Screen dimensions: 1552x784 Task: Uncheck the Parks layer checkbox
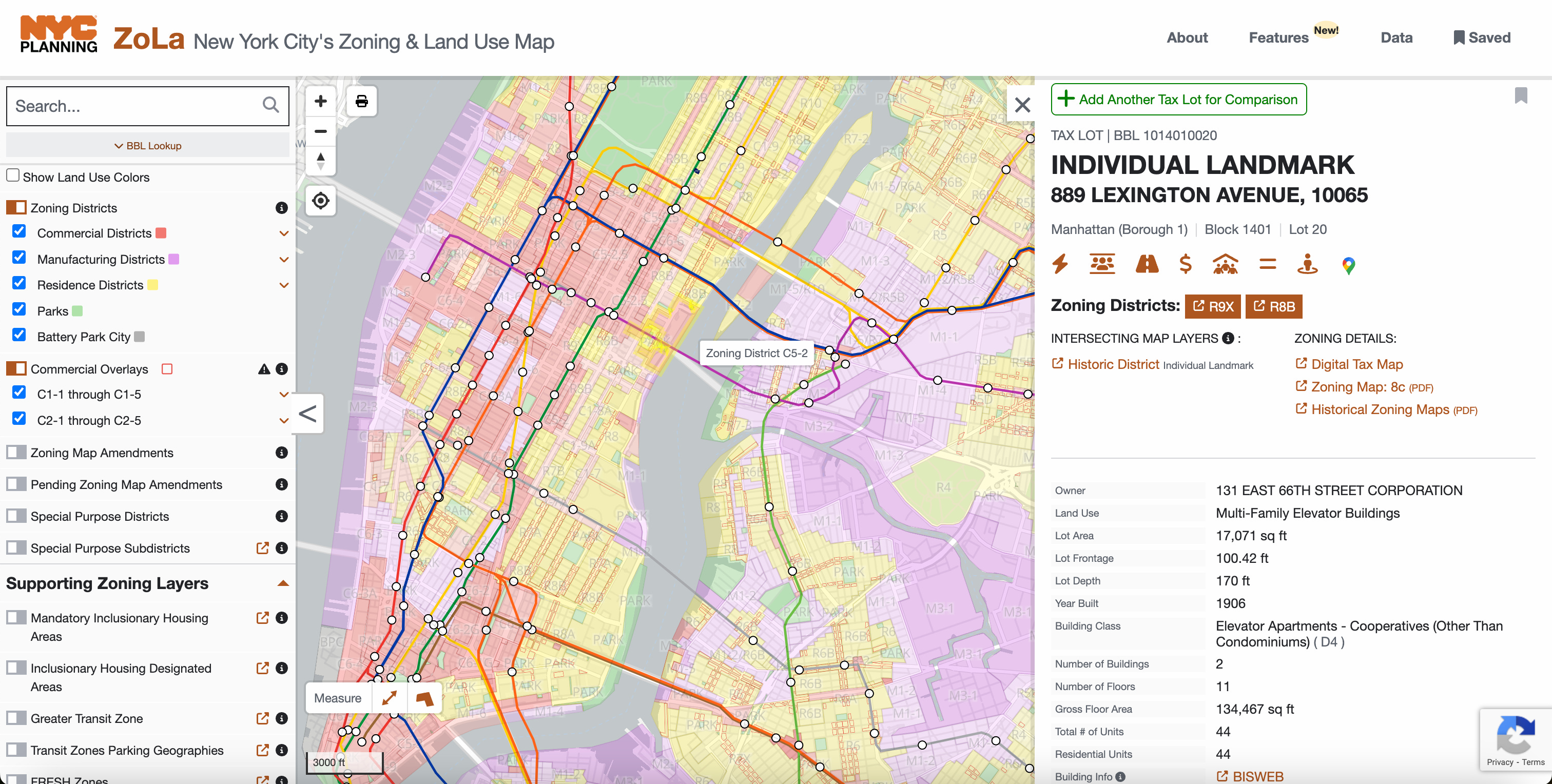point(20,310)
